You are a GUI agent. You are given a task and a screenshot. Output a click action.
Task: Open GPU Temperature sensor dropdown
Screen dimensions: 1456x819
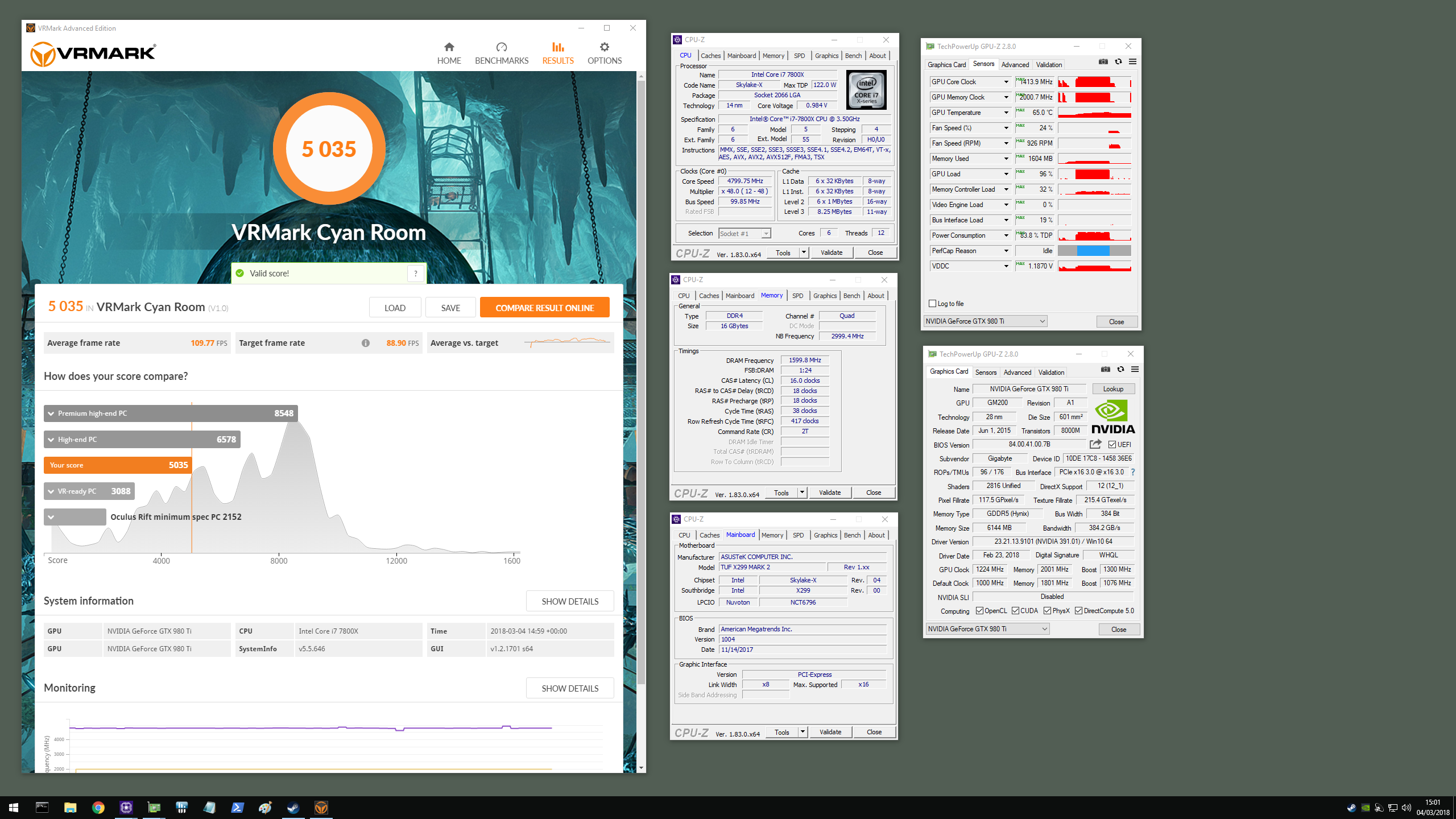[x=1006, y=113]
